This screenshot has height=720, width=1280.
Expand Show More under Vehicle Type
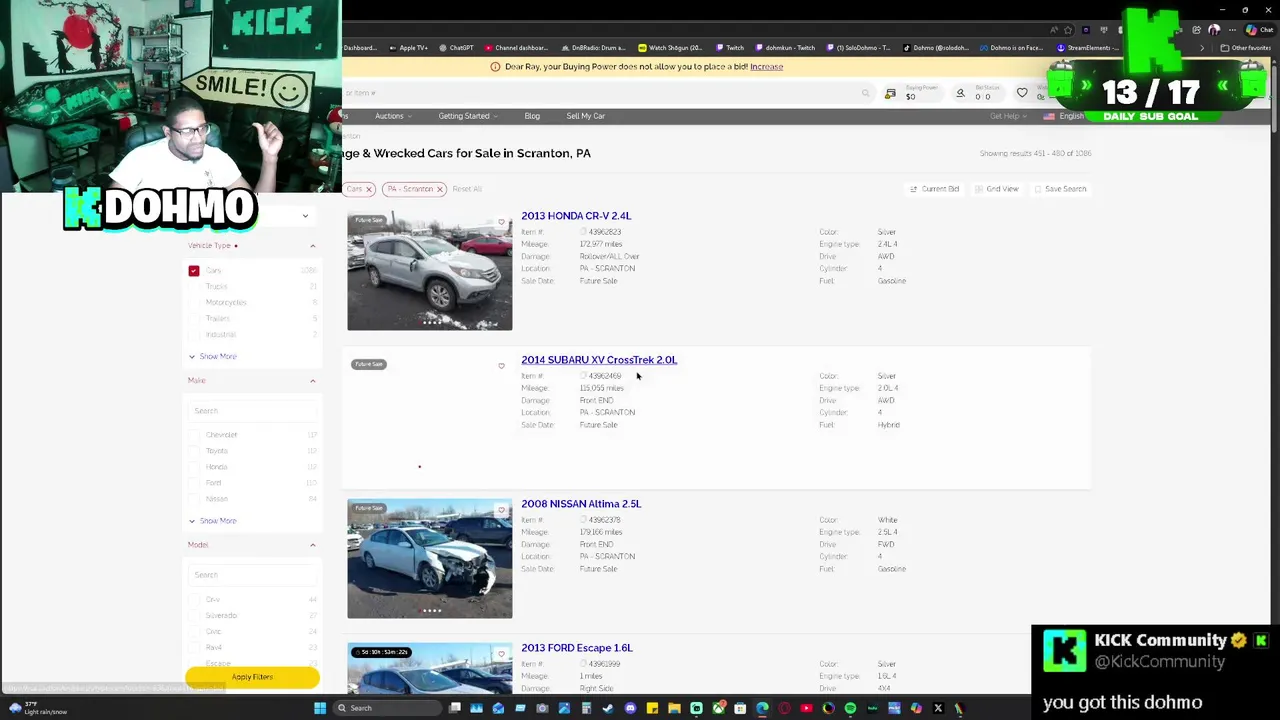pyautogui.click(x=213, y=356)
